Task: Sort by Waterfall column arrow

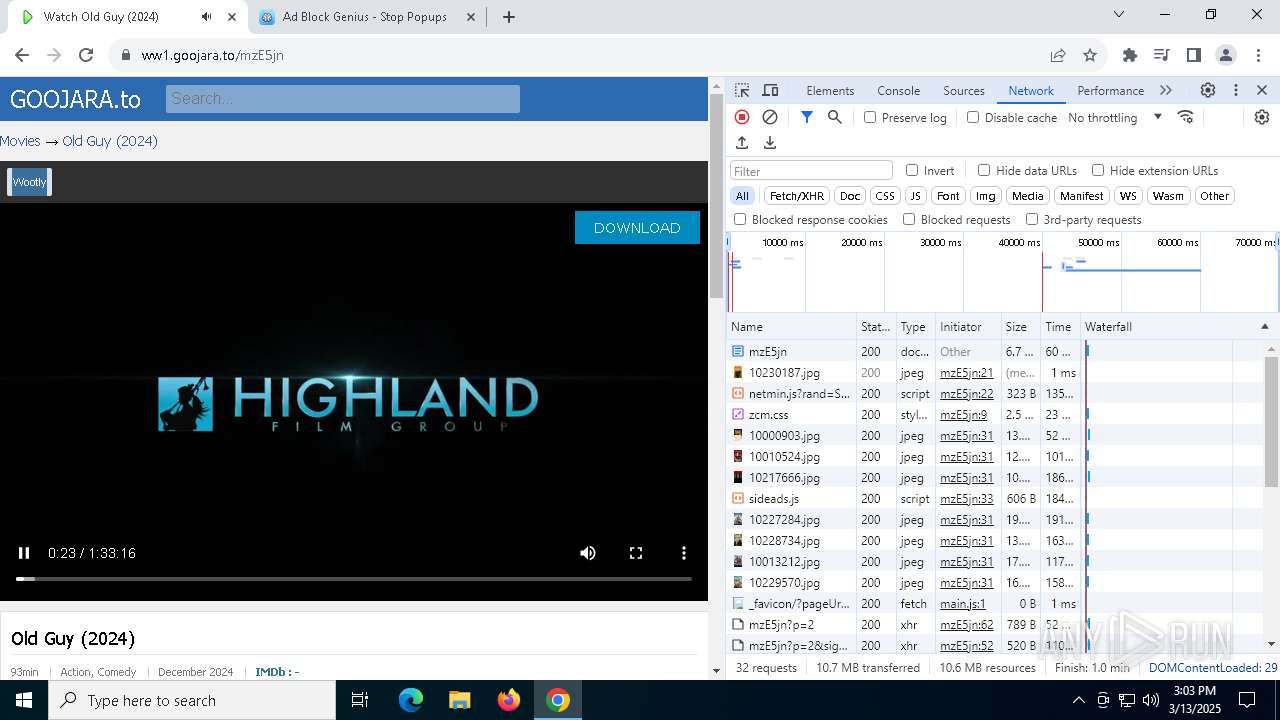Action: 1264,327
